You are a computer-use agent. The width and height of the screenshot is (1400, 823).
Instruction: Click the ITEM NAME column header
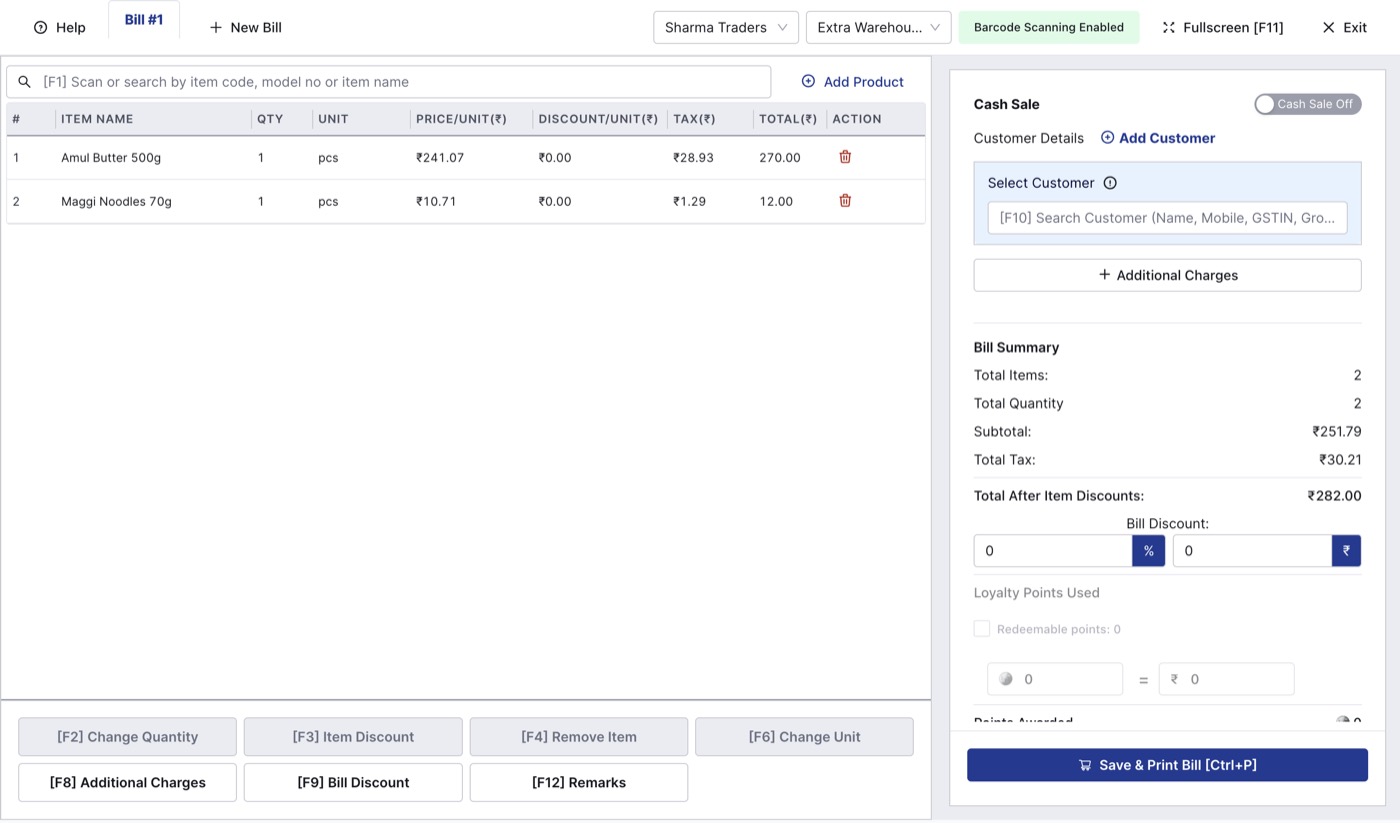(97, 119)
